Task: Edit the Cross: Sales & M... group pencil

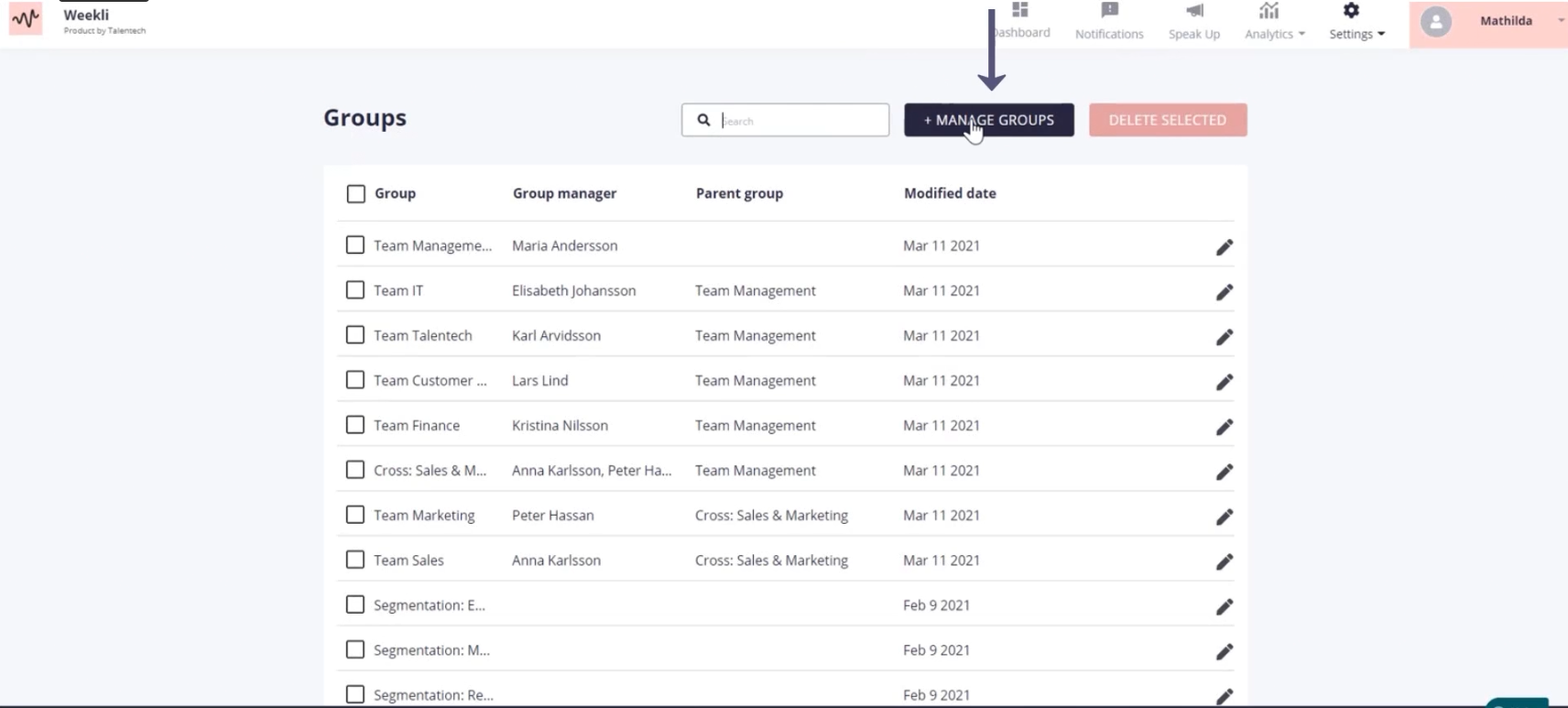Action: (1224, 472)
